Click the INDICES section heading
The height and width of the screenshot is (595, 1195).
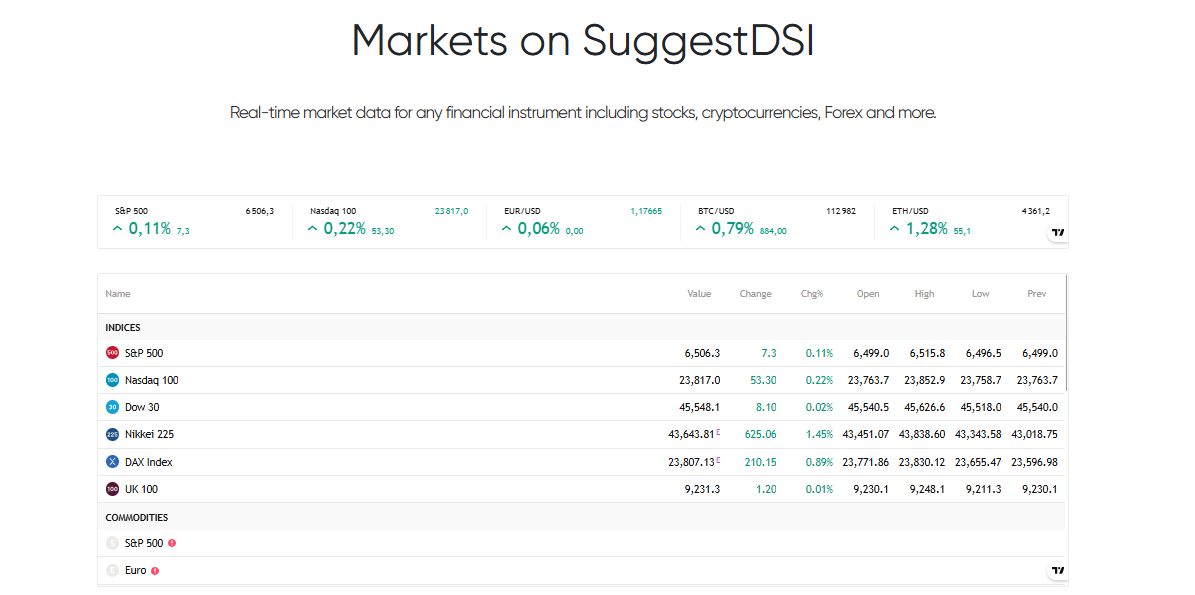click(x=123, y=328)
